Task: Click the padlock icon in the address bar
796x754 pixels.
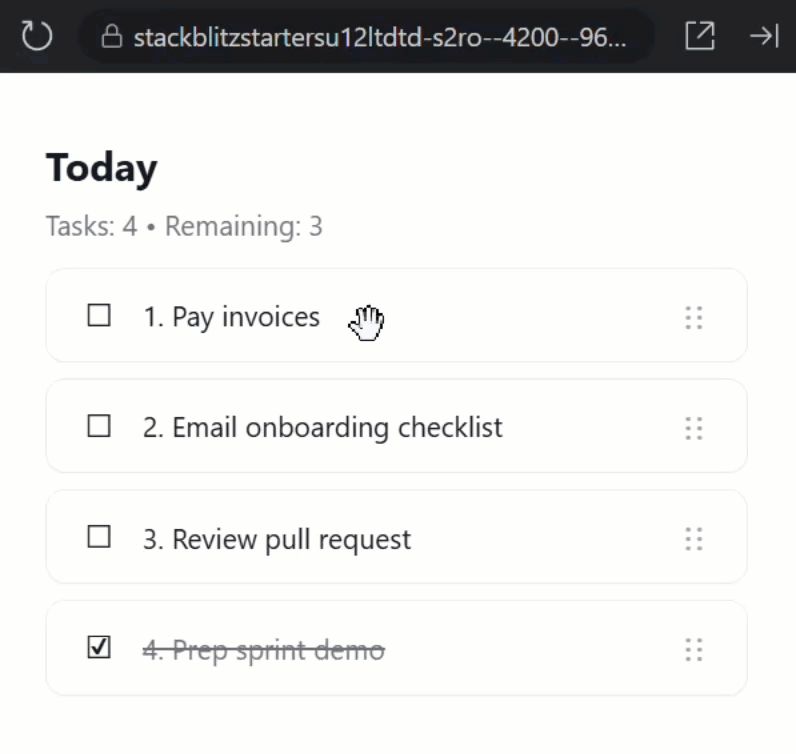Action: click(x=112, y=37)
